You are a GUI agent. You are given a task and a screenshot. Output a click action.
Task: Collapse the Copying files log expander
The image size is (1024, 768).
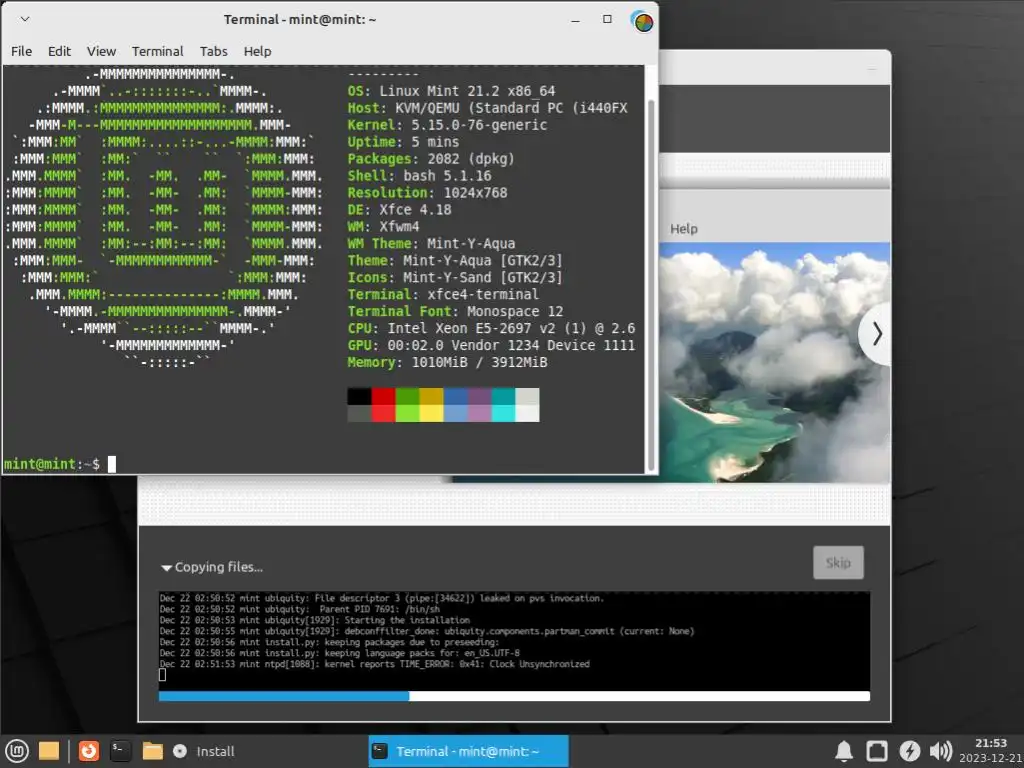(167, 568)
